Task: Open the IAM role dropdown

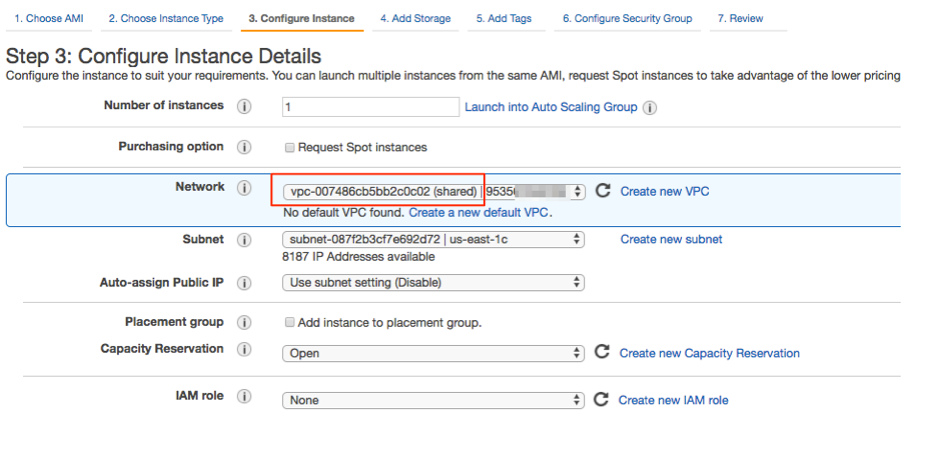Action: click(433, 400)
